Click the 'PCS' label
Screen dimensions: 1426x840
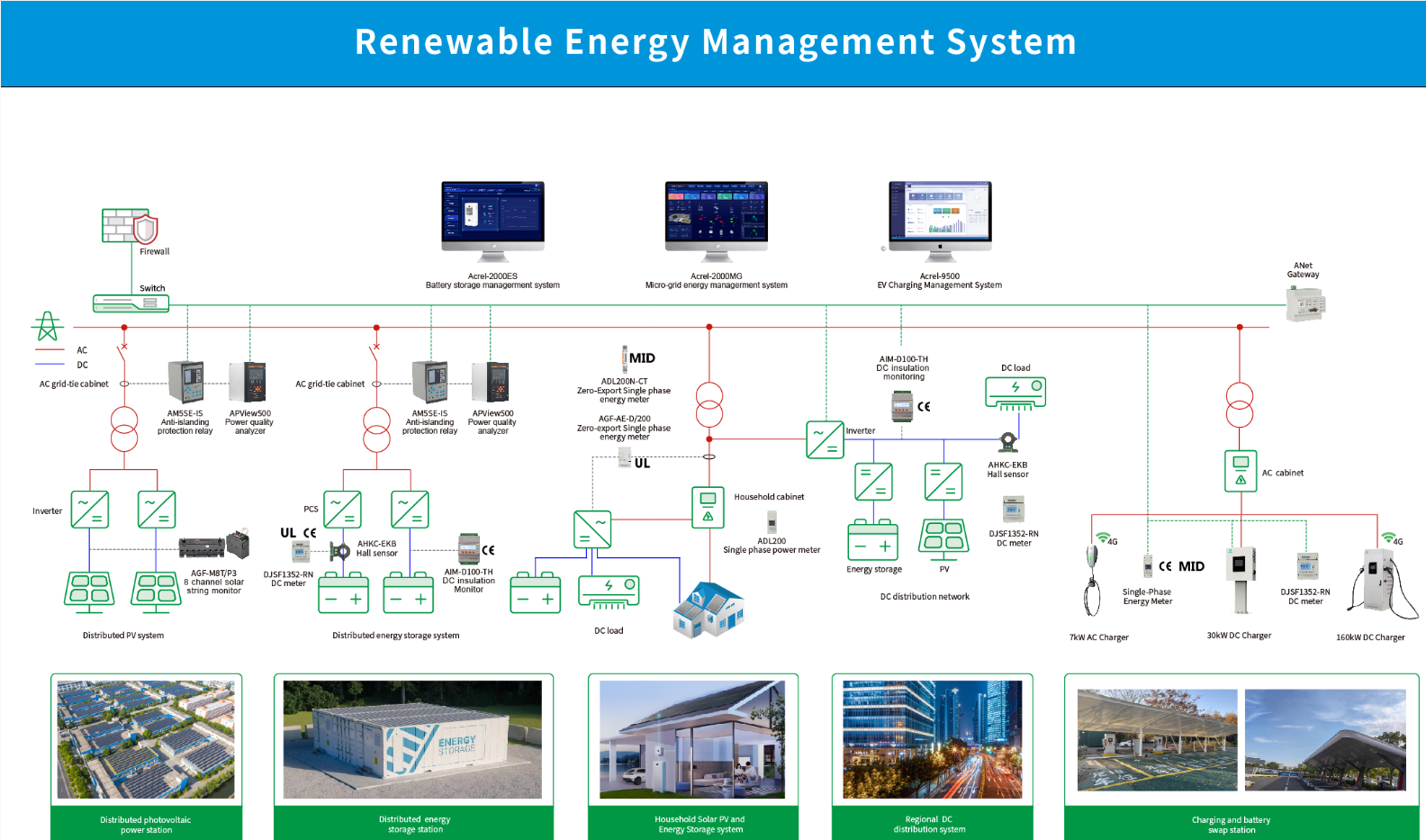pyautogui.click(x=311, y=510)
